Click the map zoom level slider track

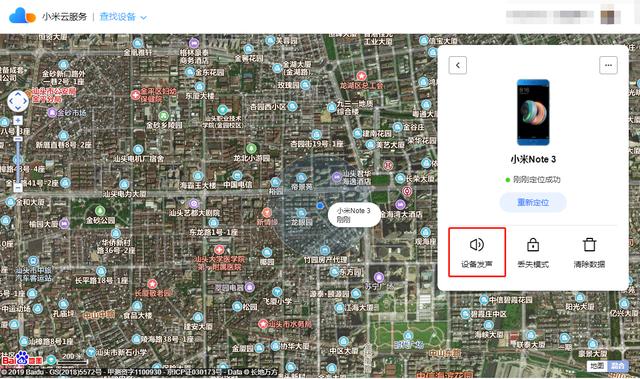pos(18,154)
